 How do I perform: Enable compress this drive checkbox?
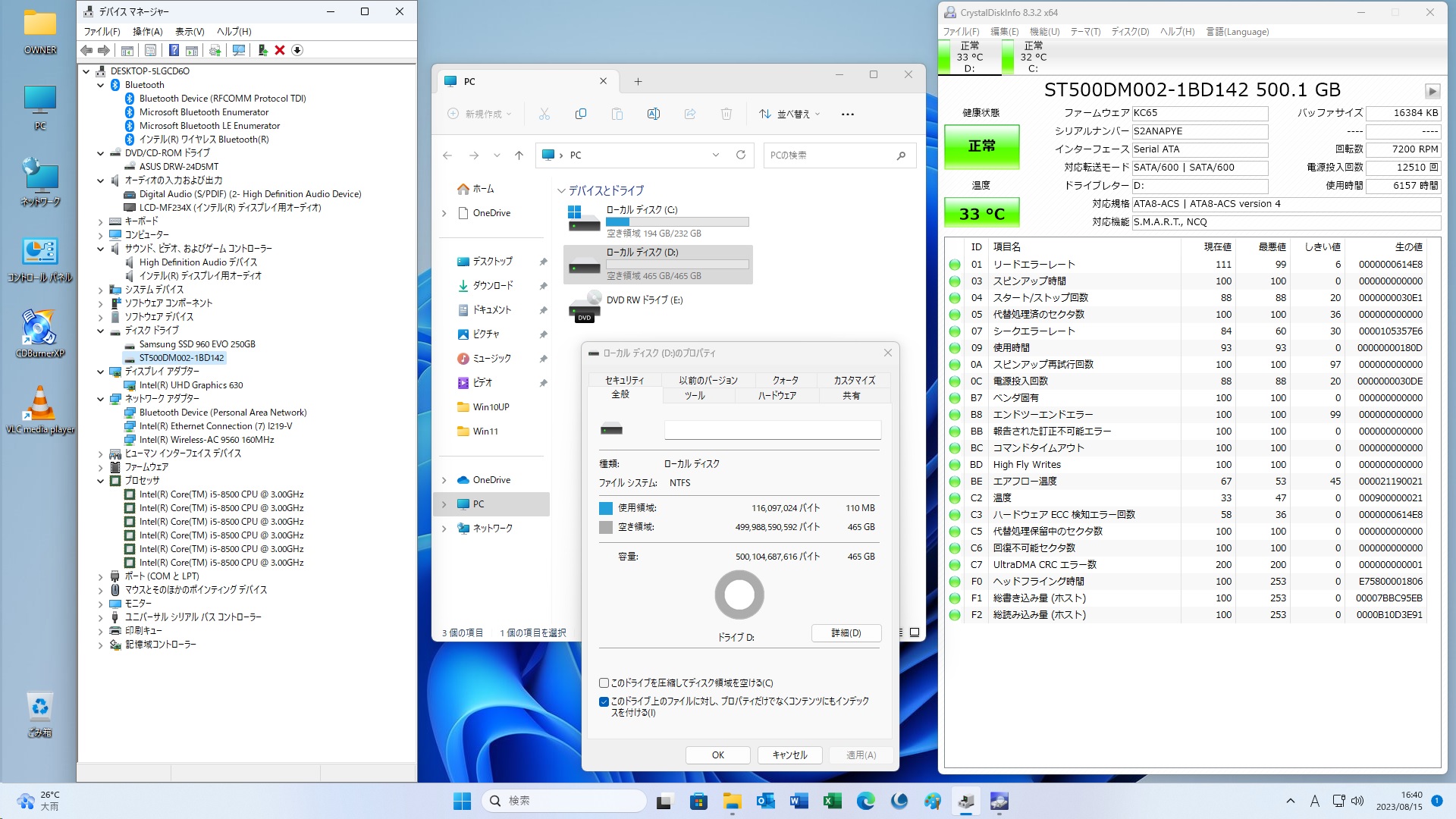(604, 682)
